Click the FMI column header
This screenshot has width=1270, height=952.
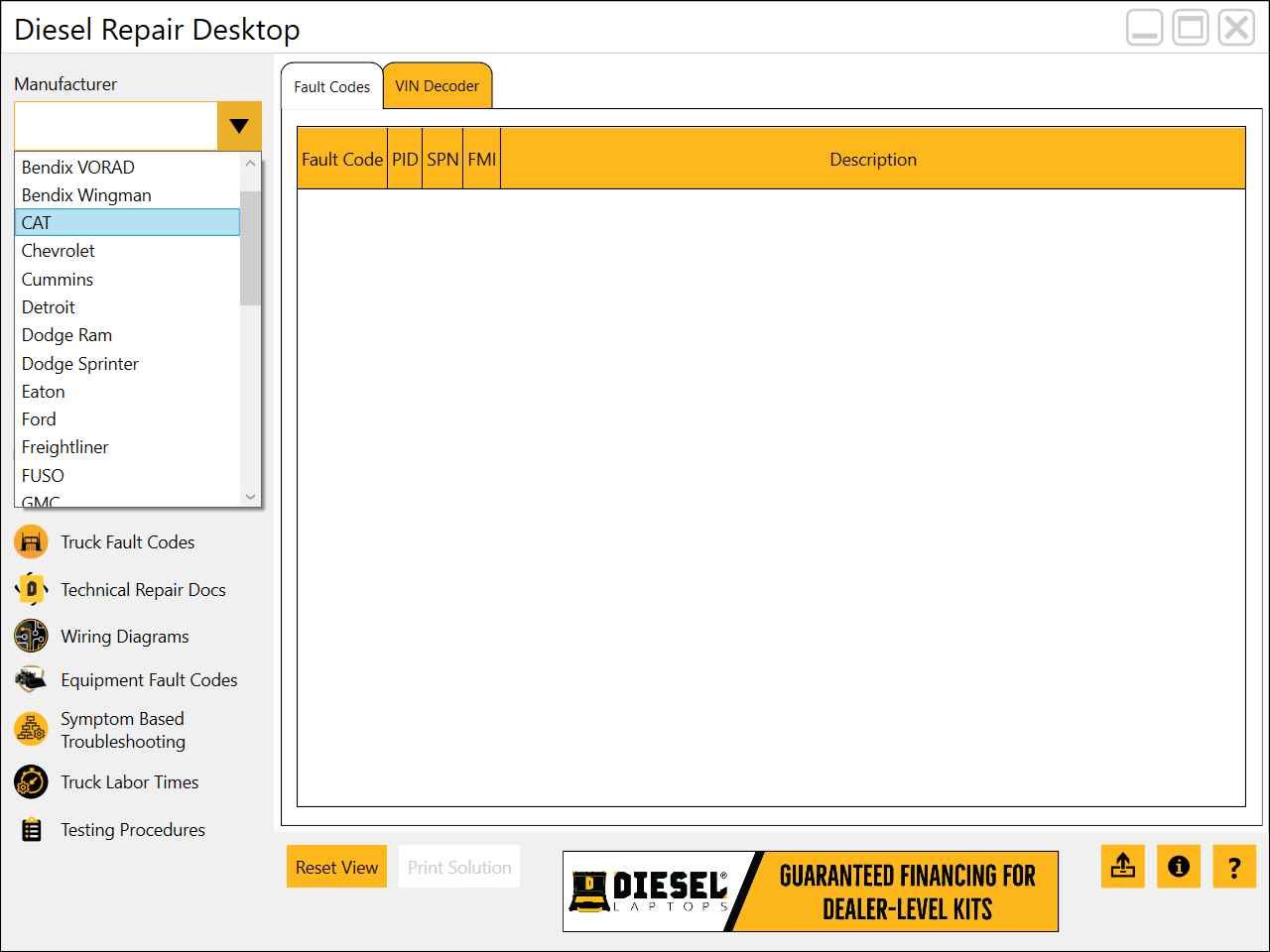pos(482,159)
